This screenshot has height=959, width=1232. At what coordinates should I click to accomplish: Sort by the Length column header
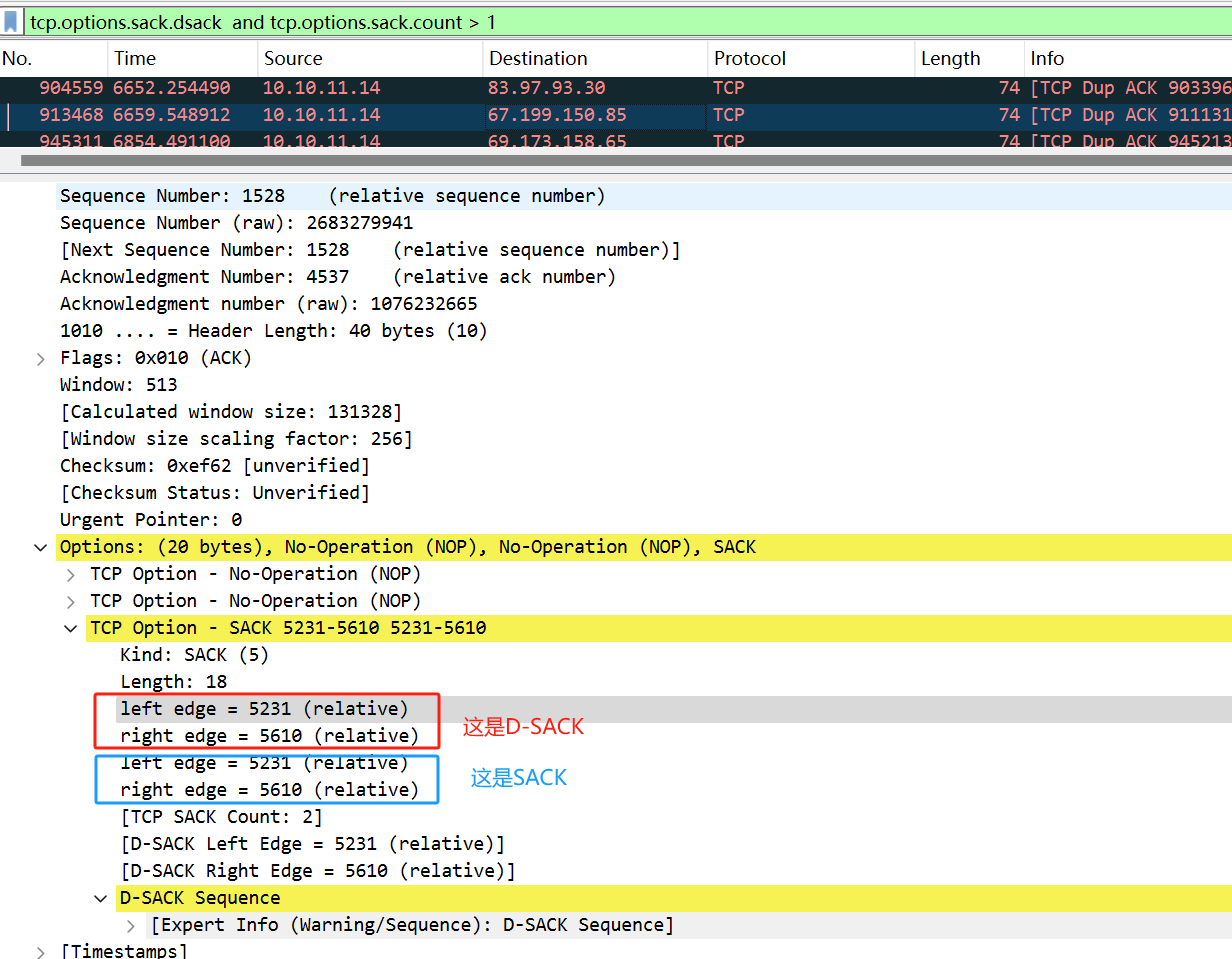(x=970, y=58)
